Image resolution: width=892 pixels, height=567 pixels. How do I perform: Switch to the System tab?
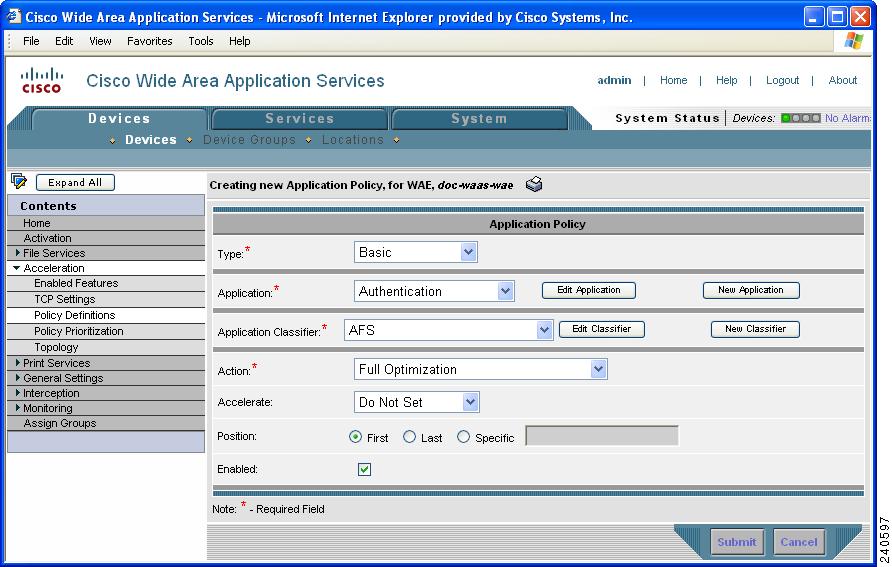tap(479, 119)
